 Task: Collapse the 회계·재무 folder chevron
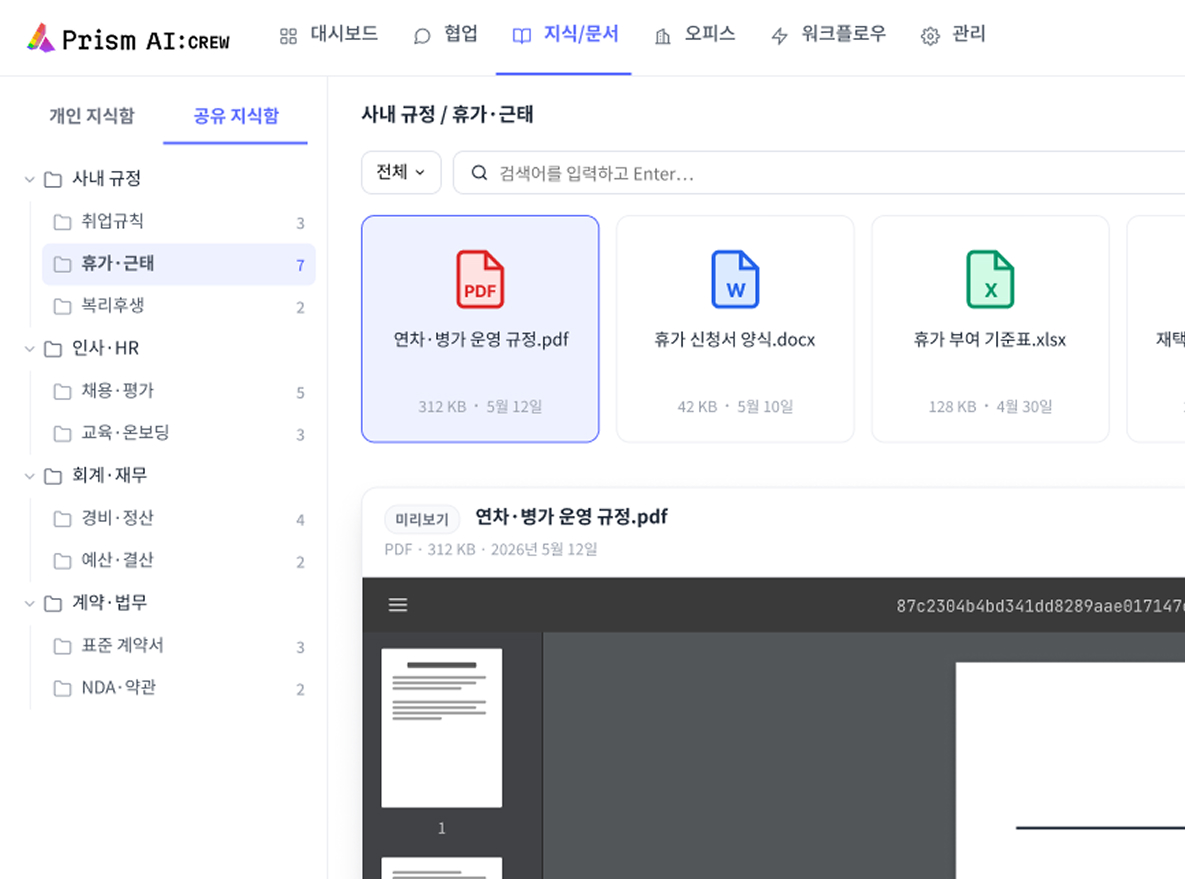(29, 475)
